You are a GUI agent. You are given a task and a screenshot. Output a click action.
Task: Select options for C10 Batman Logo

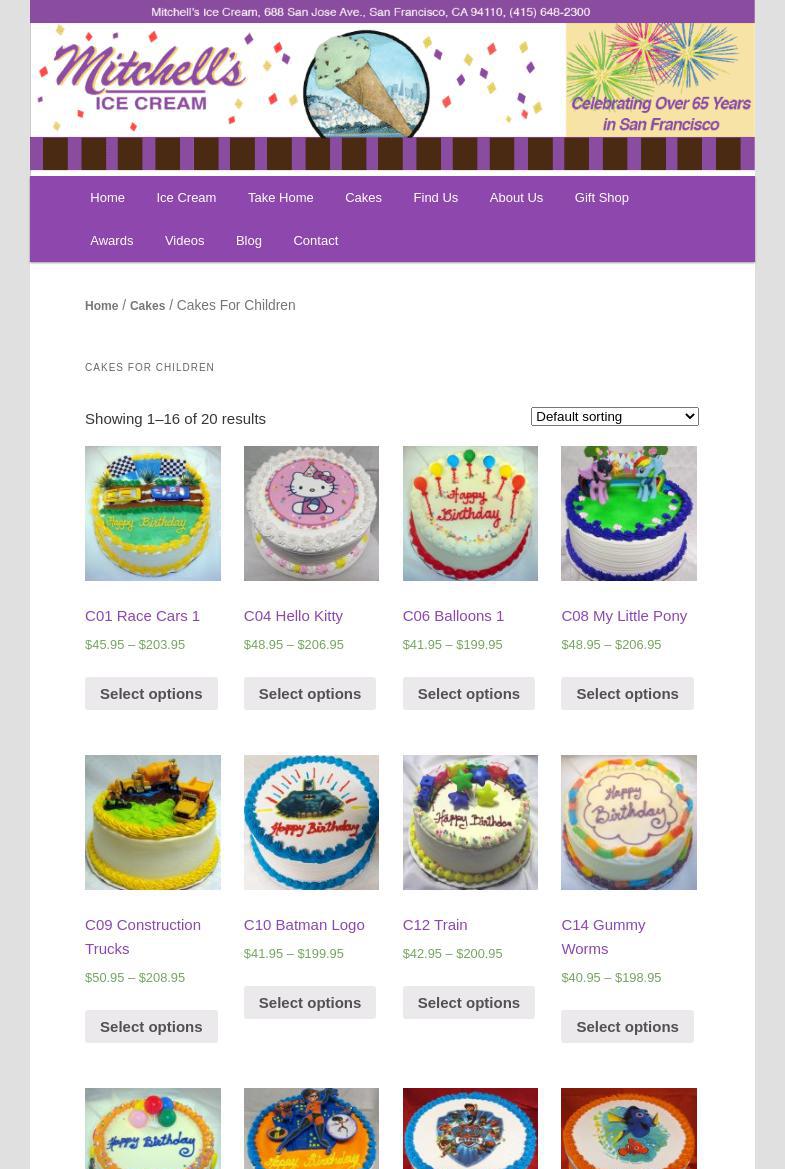pos(309,1003)
